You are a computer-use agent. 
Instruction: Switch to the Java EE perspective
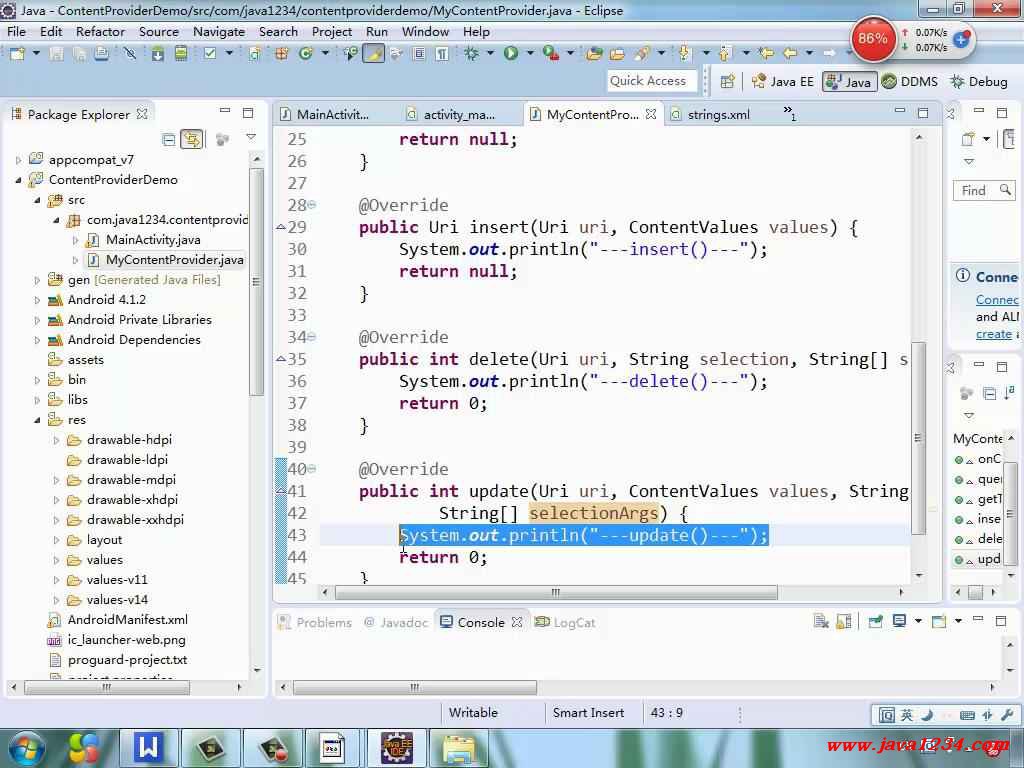tap(782, 82)
